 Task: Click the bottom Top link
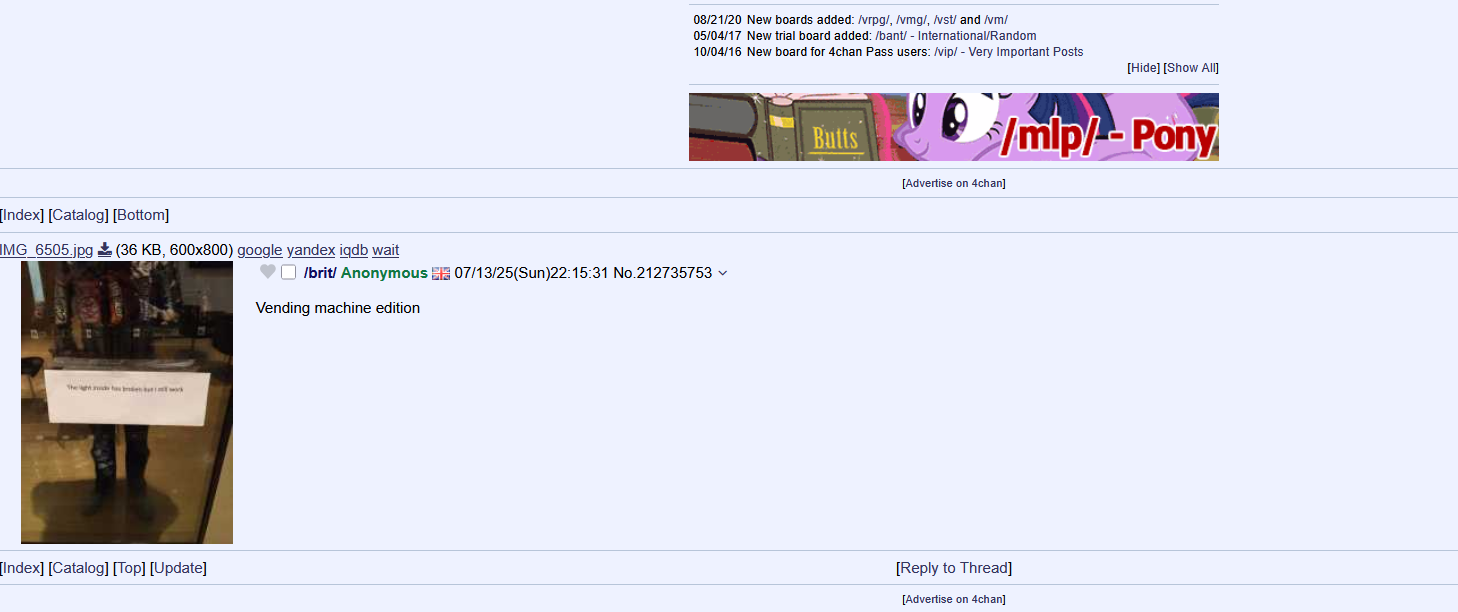tap(129, 568)
